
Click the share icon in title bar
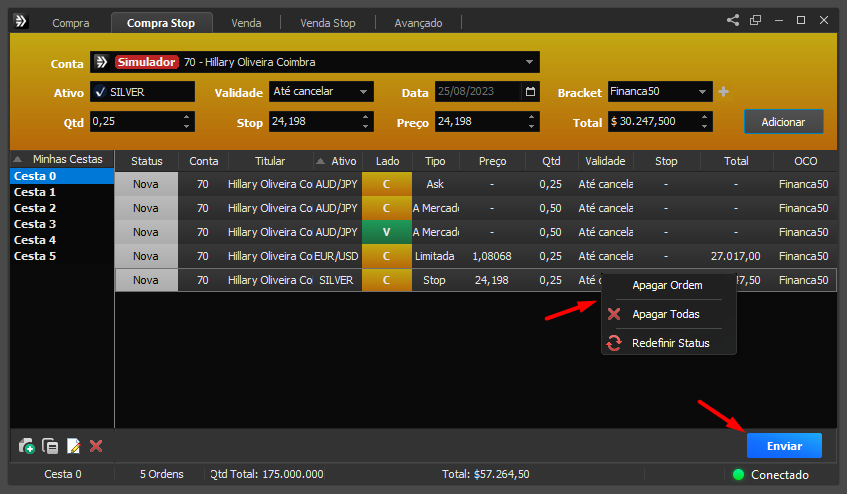pyautogui.click(x=733, y=20)
